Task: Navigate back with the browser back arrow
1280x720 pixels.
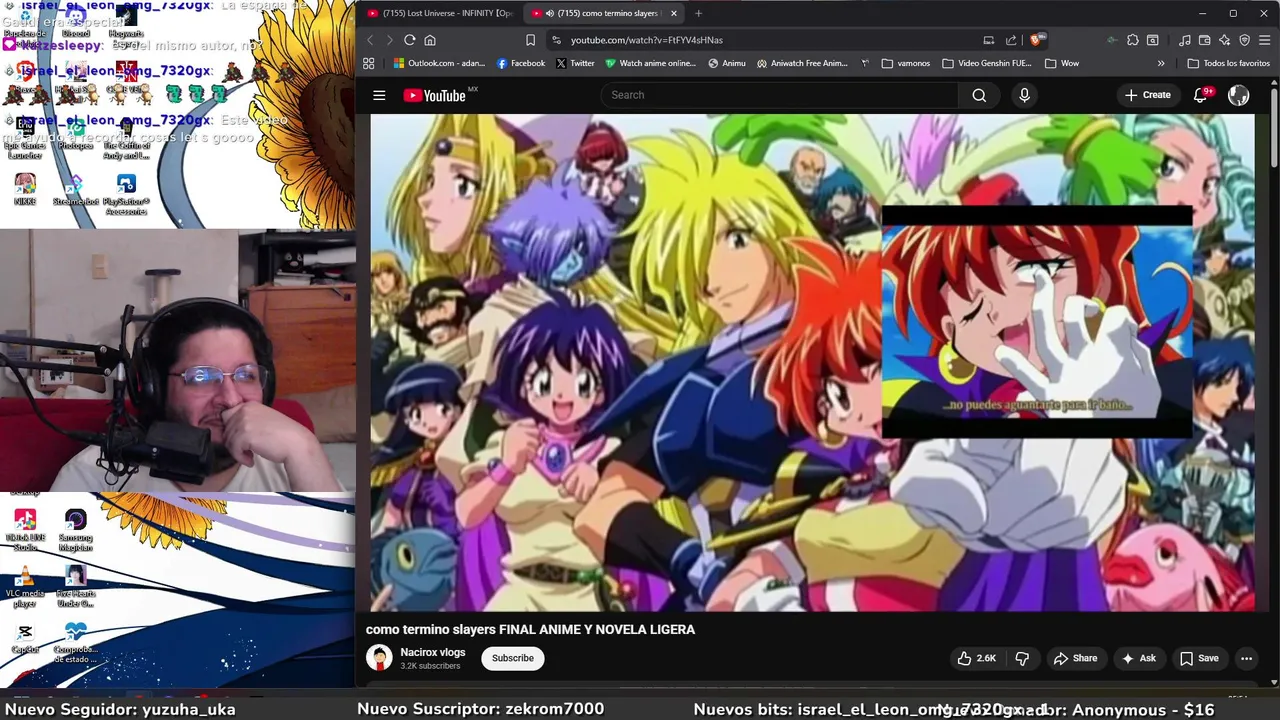Action: (370, 40)
